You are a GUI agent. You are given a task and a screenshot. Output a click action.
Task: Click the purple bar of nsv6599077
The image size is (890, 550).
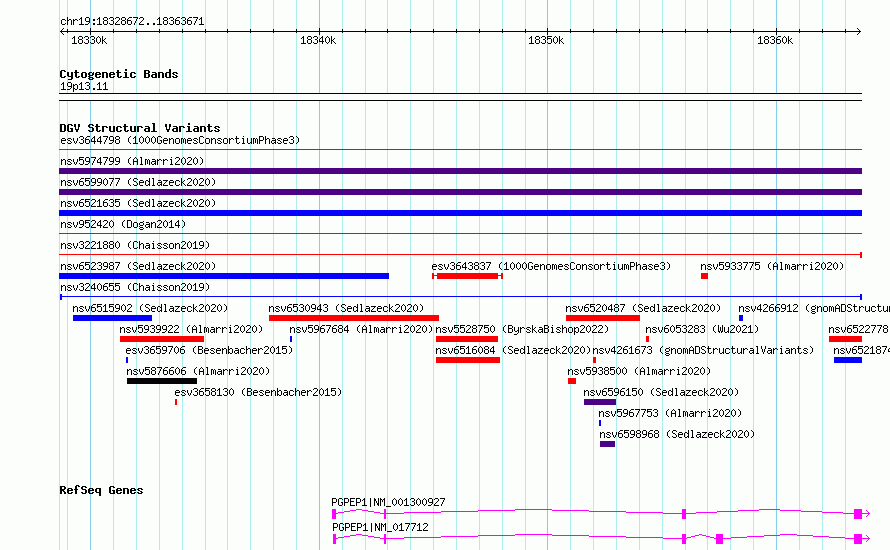pos(460,192)
